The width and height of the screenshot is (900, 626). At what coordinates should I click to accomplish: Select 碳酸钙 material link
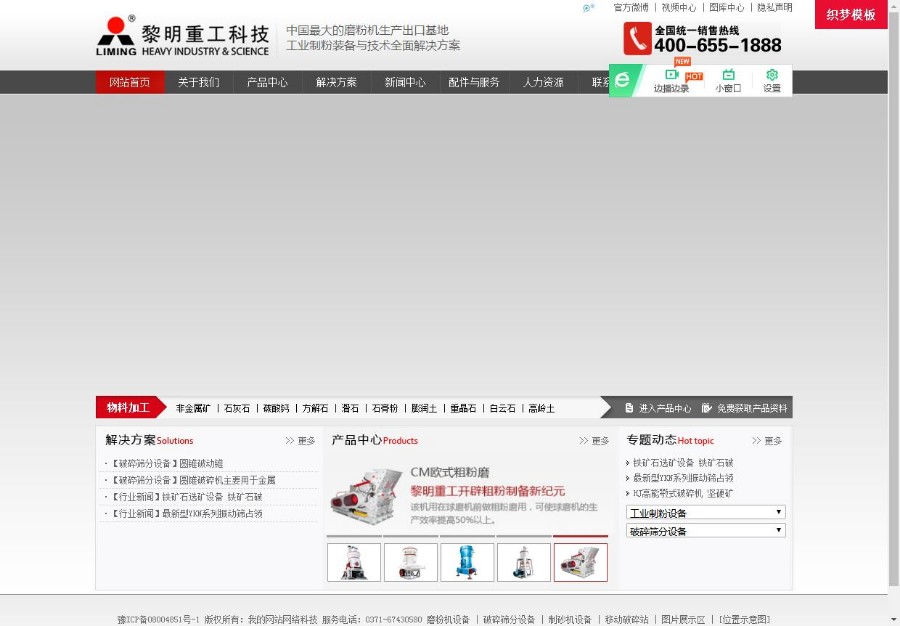coord(276,409)
